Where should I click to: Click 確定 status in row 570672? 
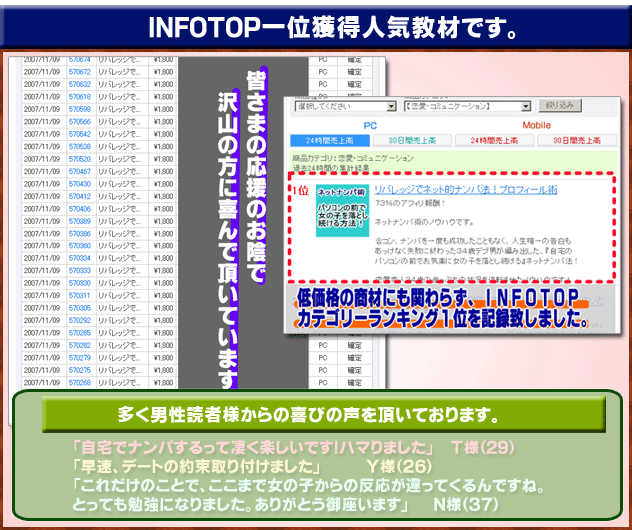(x=354, y=72)
